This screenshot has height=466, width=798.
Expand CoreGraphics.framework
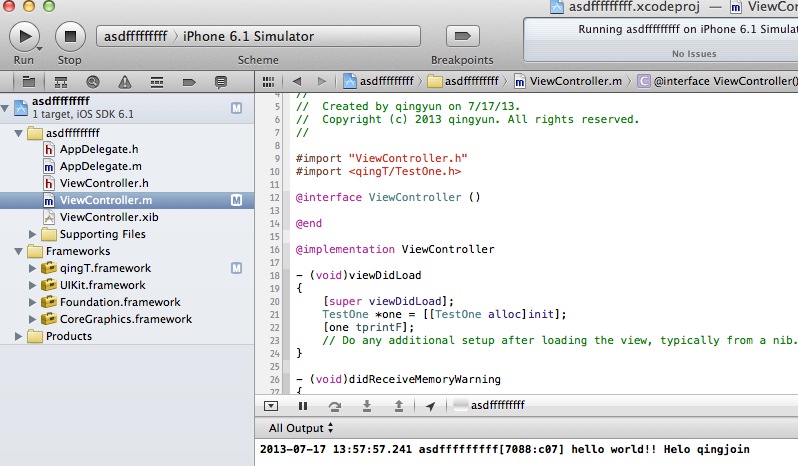tap(32, 319)
